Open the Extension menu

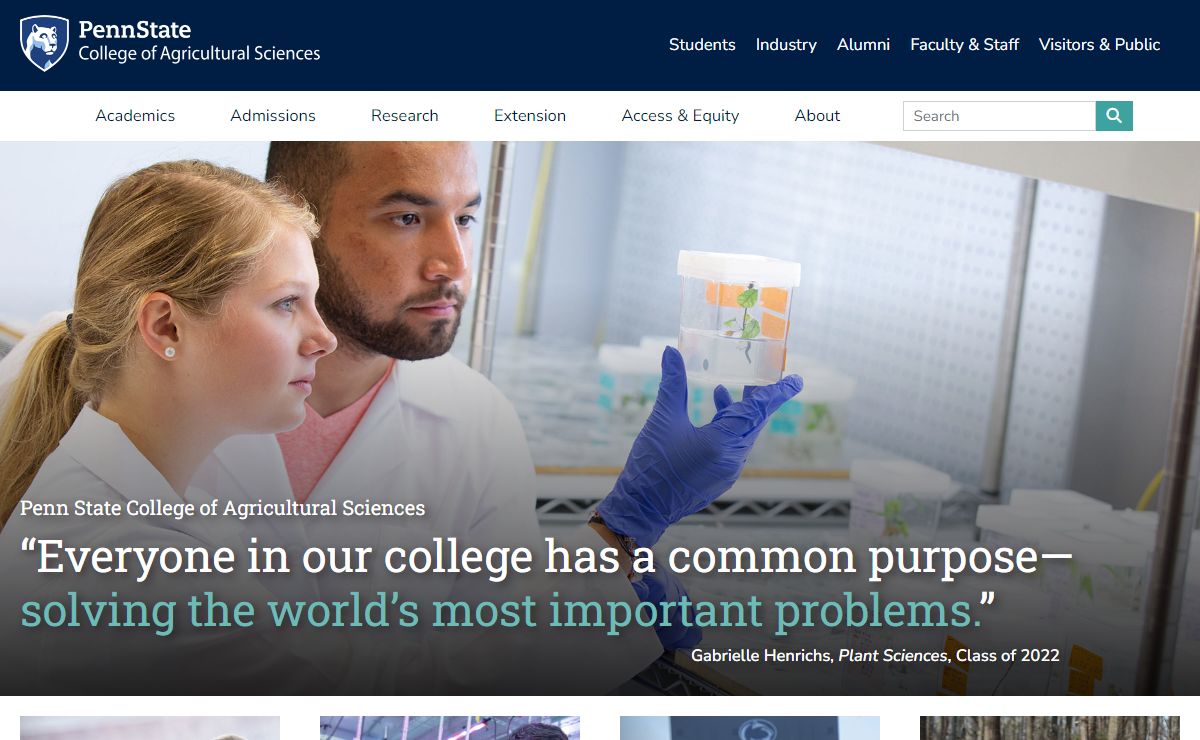coord(530,116)
